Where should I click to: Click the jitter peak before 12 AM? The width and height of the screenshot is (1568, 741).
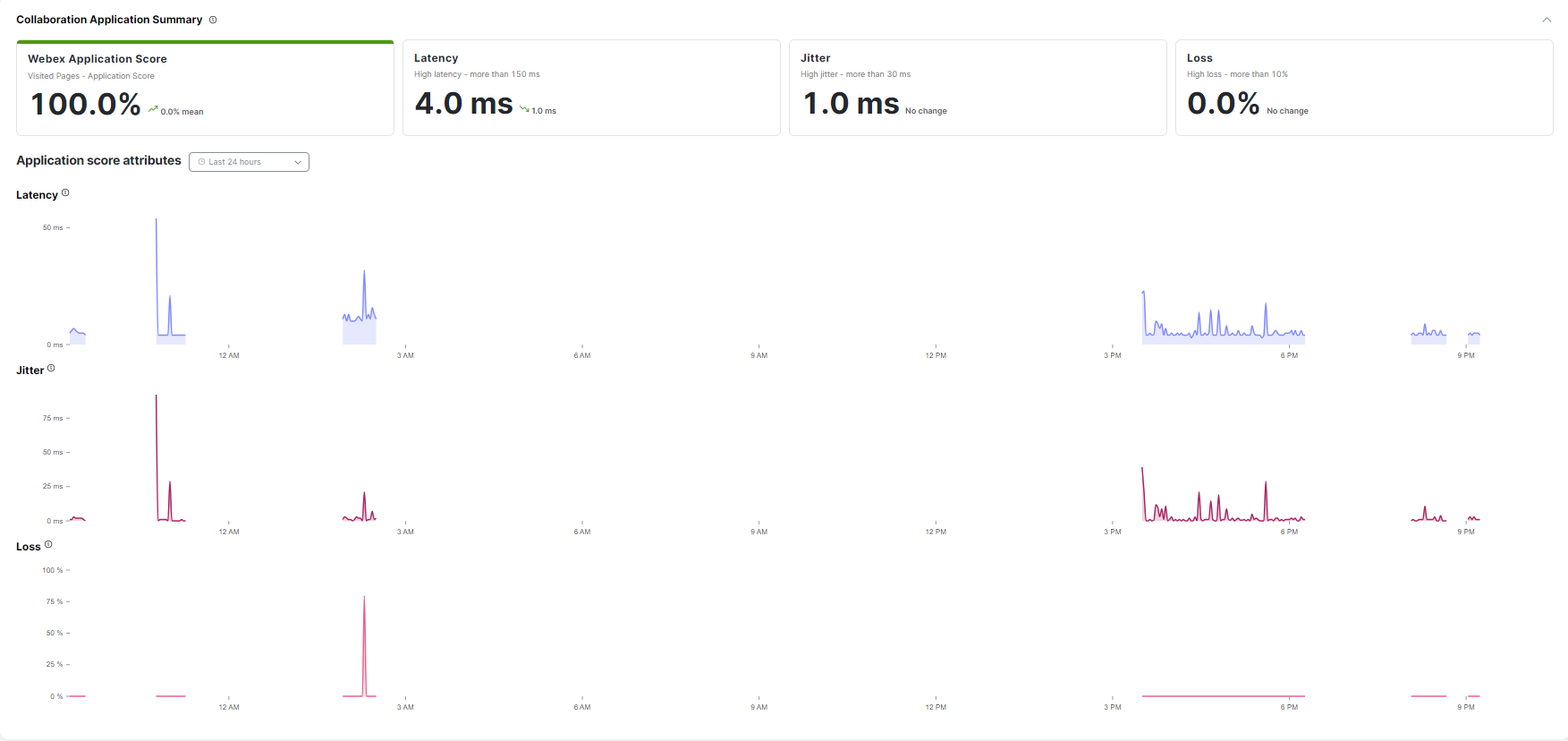[157, 398]
